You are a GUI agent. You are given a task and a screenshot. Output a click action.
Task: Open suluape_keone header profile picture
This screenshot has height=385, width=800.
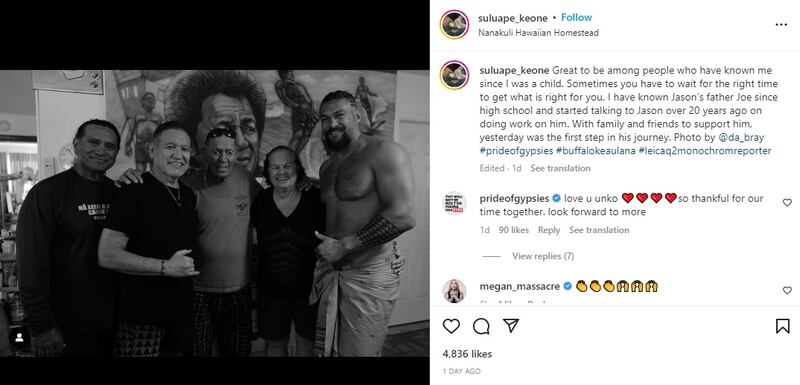[x=454, y=24]
